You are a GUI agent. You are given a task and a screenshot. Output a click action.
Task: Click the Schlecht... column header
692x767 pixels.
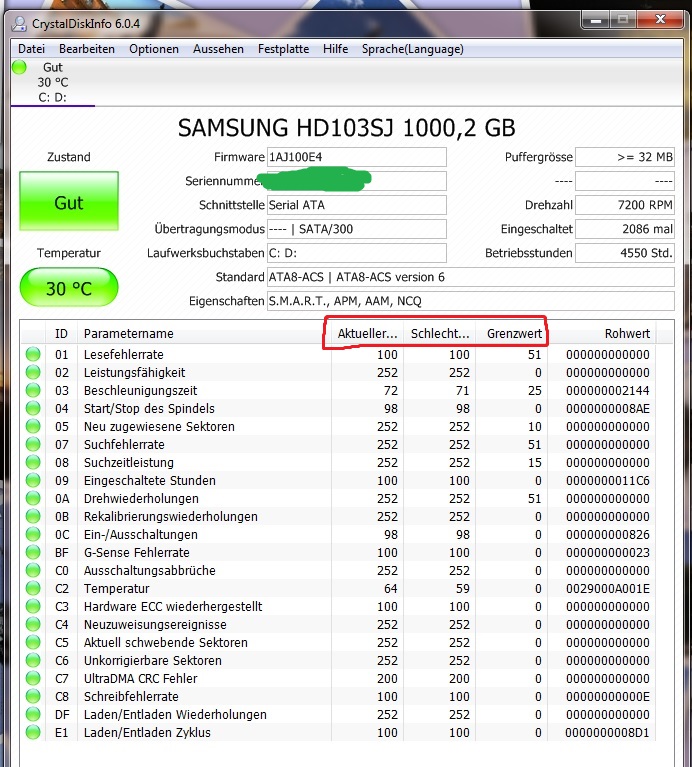pyautogui.click(x=440, y=334)
